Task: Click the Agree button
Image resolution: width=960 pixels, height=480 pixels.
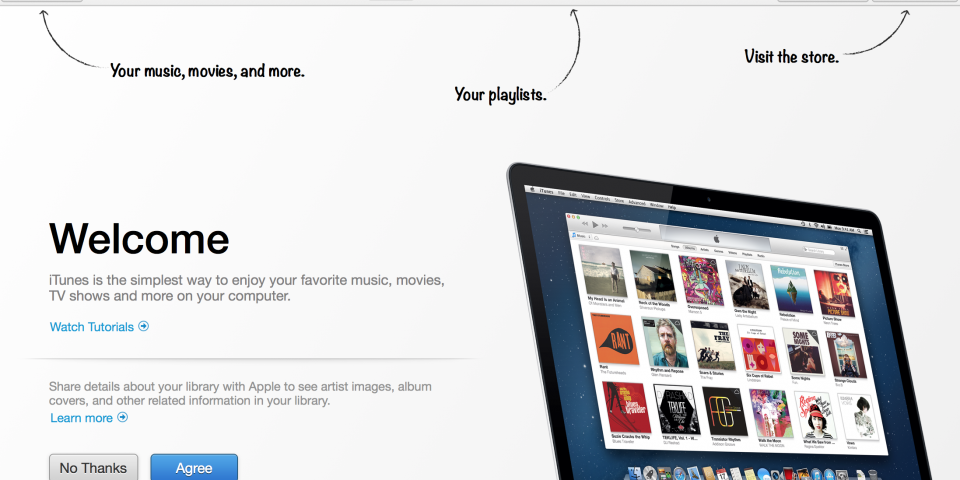Action: pyautogui.click(x=194, y=467)
